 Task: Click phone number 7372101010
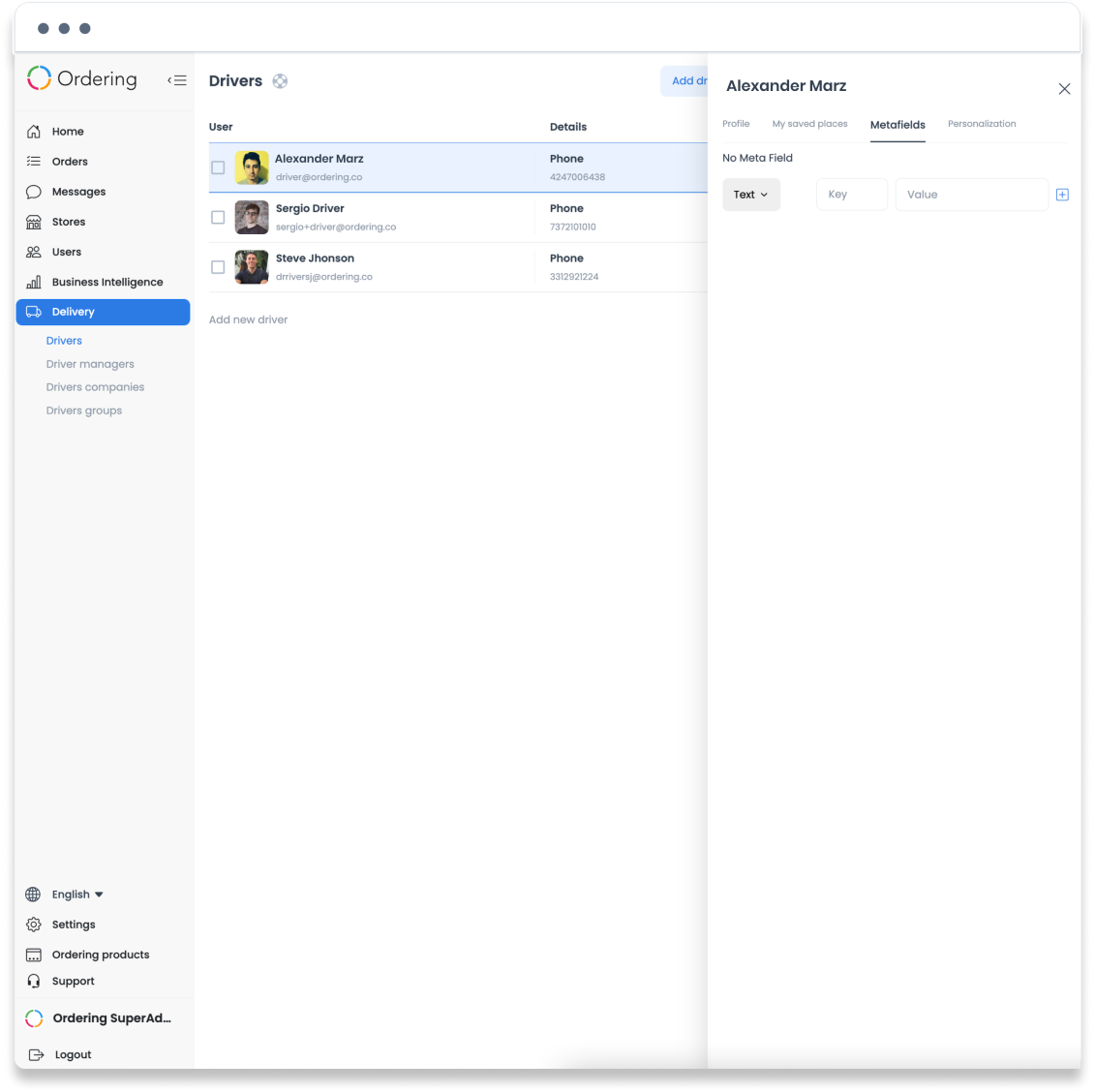572,227
